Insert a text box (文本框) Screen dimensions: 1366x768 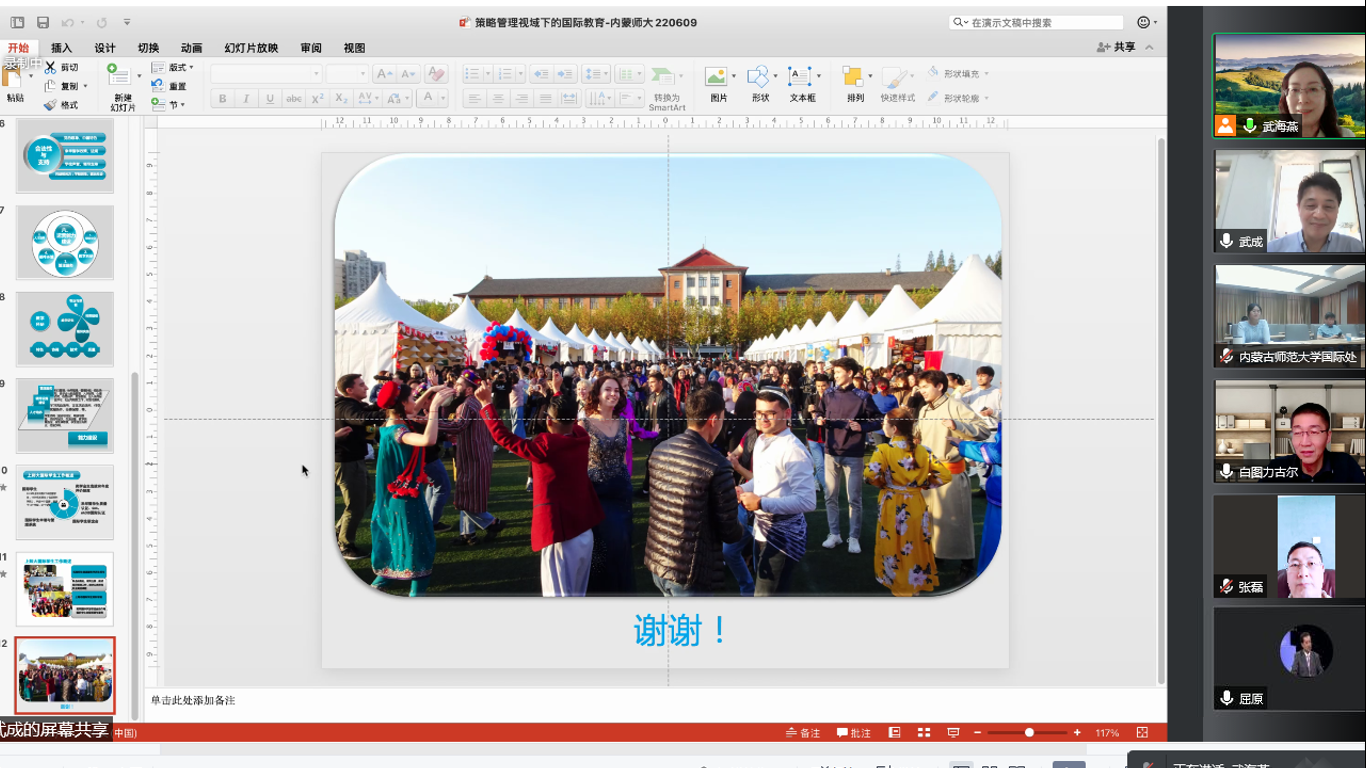pyautogui.click(x=802, y=83)
